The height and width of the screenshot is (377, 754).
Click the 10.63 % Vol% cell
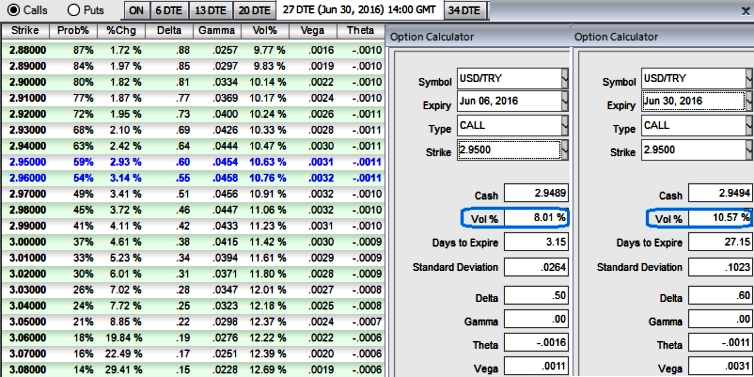click(268, 162)
